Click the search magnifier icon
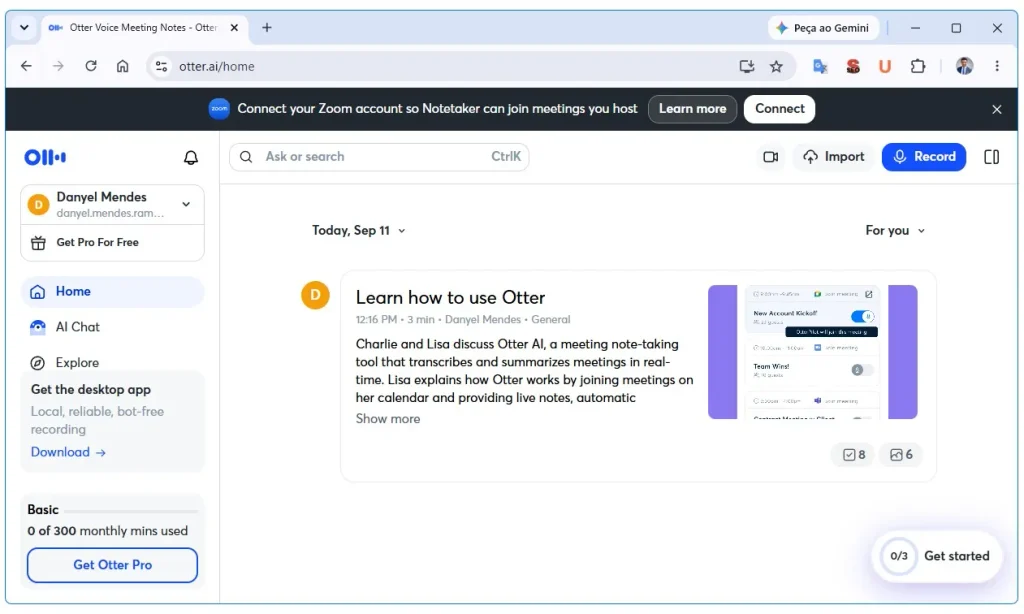The image size is (1024, 614). [x=246, y=157]
